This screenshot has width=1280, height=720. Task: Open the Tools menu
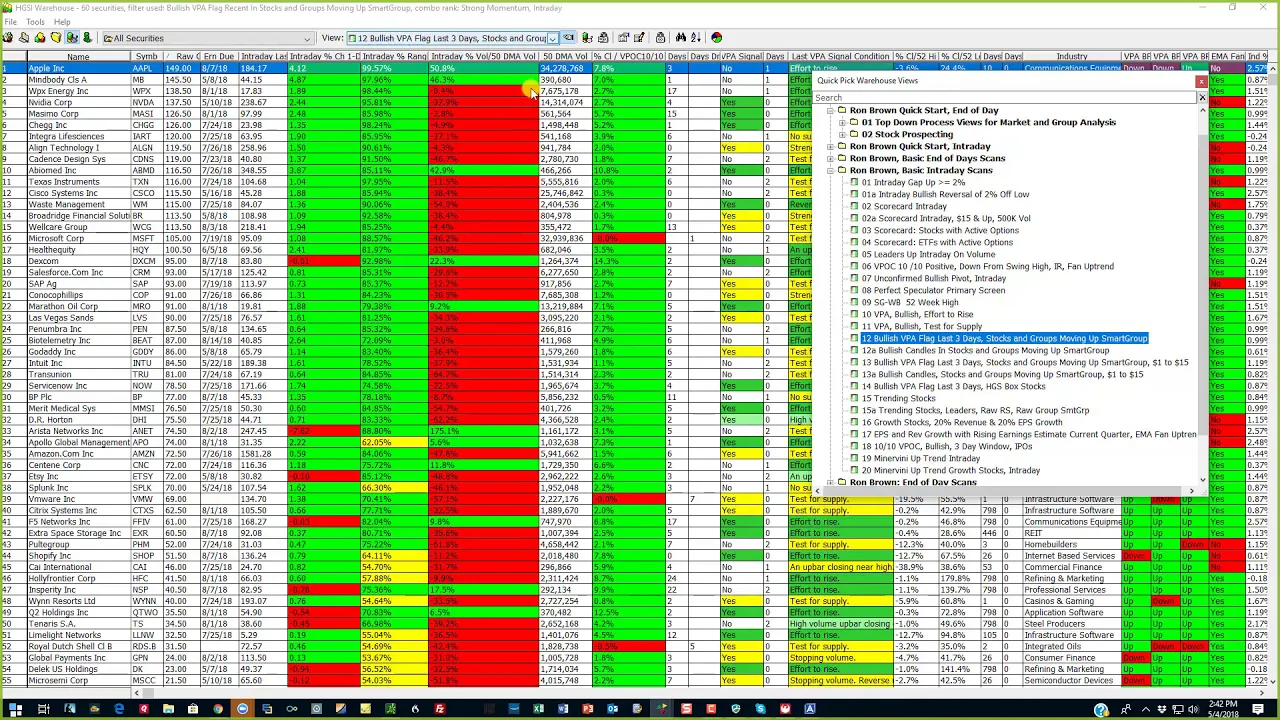coord(35,21)
